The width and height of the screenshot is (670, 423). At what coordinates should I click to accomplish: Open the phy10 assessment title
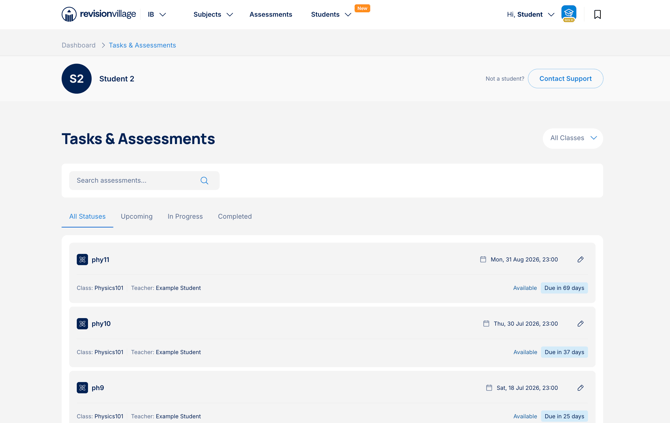pyautogui.click(x=101, y=323)
